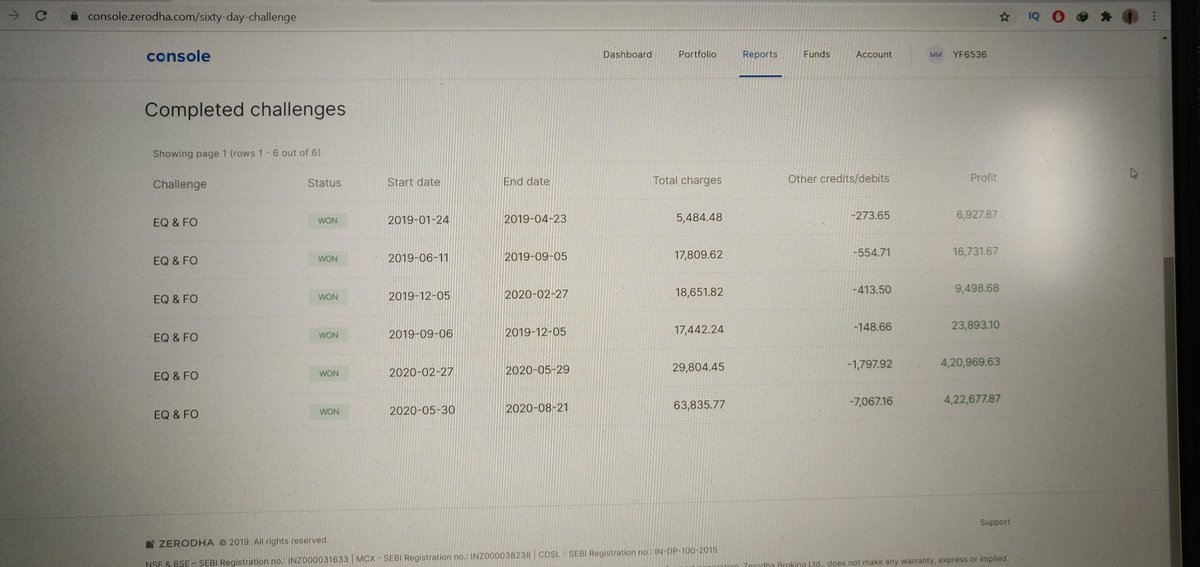Bookmark this page with the star icon
Viewport: 1200px width, 567px height.
[x=1004, y=17]
